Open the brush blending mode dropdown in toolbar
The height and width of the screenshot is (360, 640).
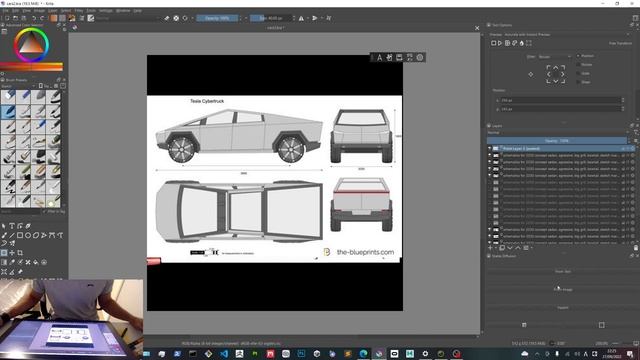click(x=127, y=18)
